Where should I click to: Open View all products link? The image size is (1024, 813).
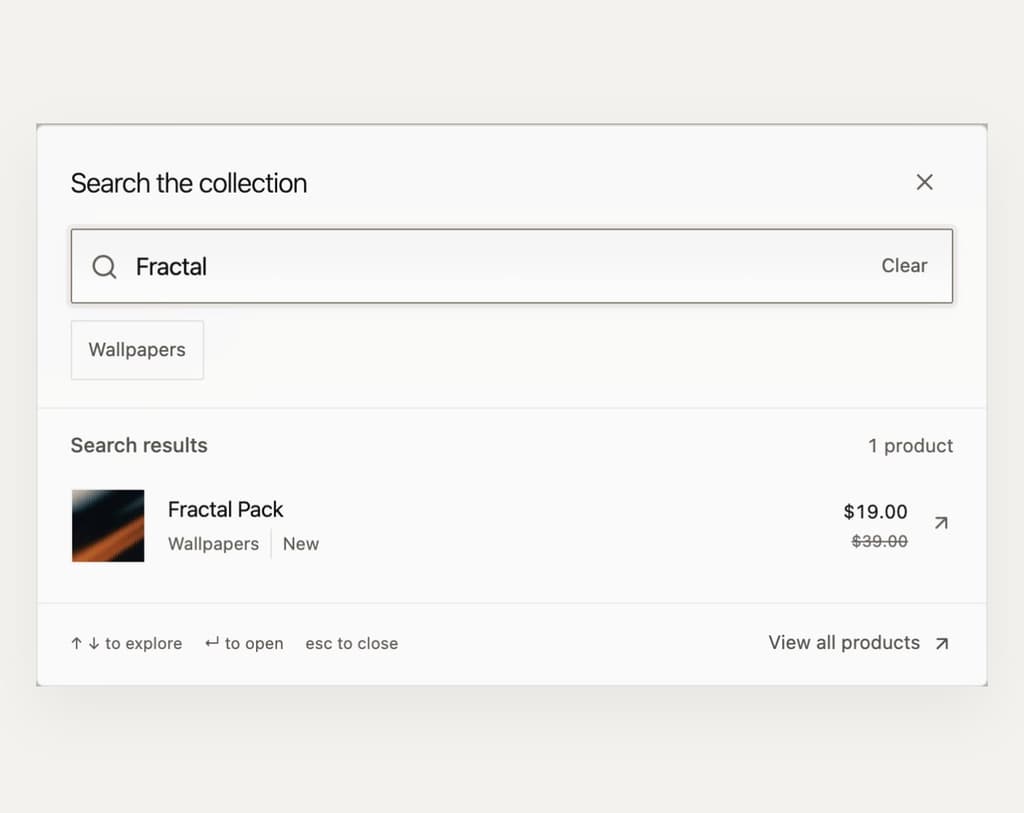pyautogui.click(x=844, y=643)
